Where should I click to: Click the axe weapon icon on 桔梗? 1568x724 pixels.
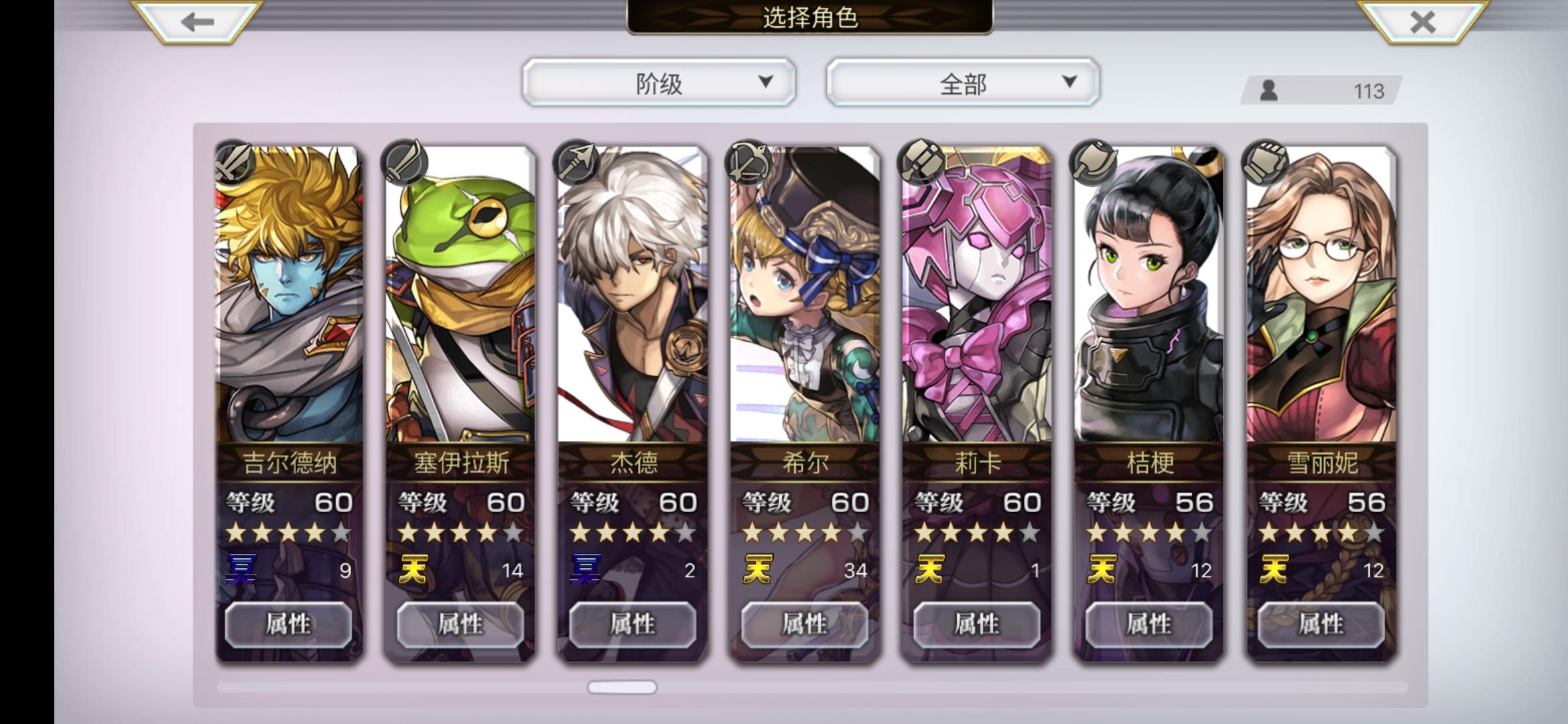[1094, 163]
